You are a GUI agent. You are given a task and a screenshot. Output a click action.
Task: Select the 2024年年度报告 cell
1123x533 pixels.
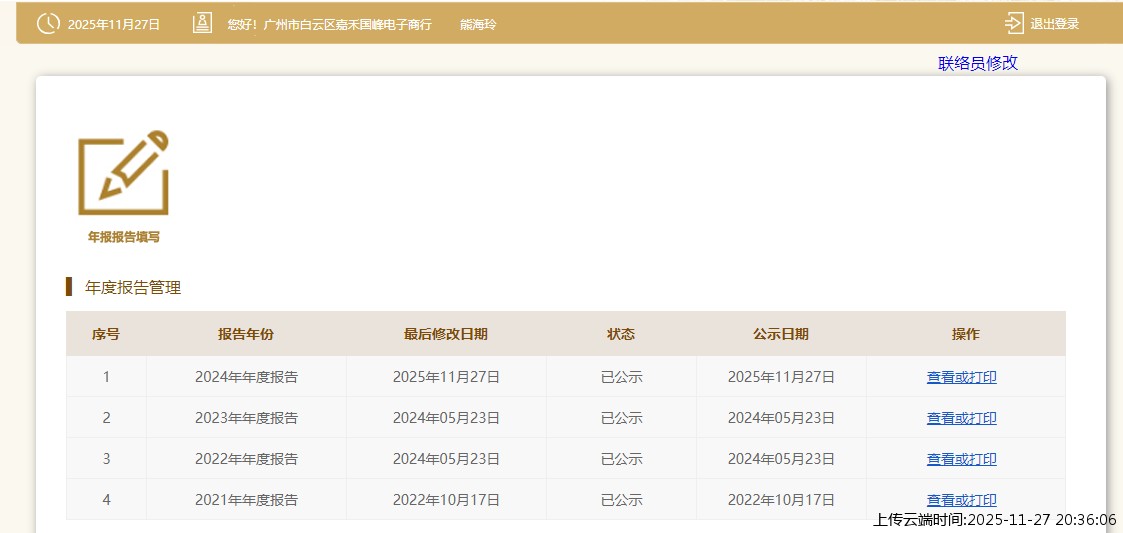pos(246,377)
